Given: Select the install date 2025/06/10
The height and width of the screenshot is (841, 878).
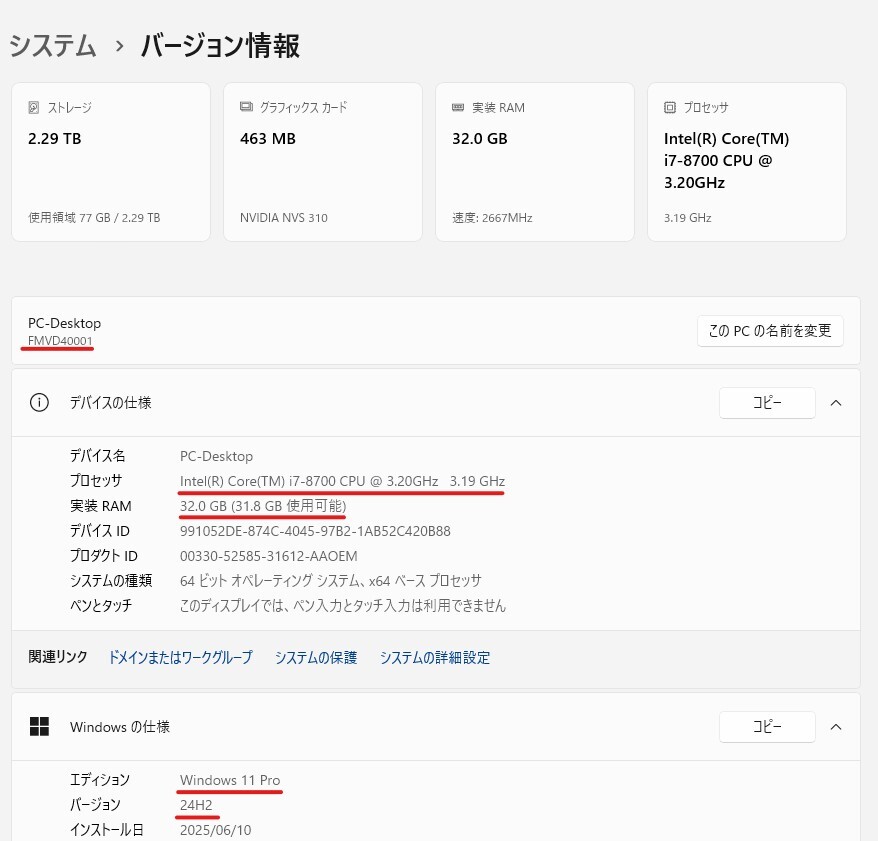Looking at the screenshot, I should (216, 830).
